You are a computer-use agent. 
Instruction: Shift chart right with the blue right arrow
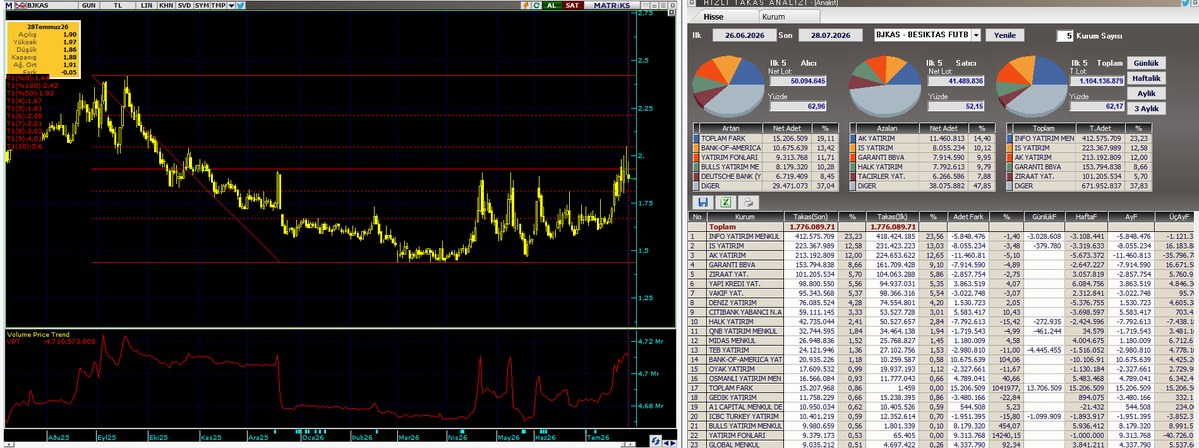674,441
